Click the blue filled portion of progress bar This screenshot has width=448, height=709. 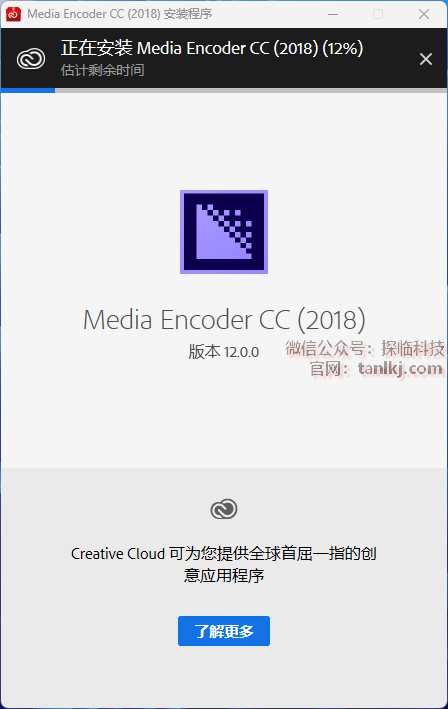(28, 90)
